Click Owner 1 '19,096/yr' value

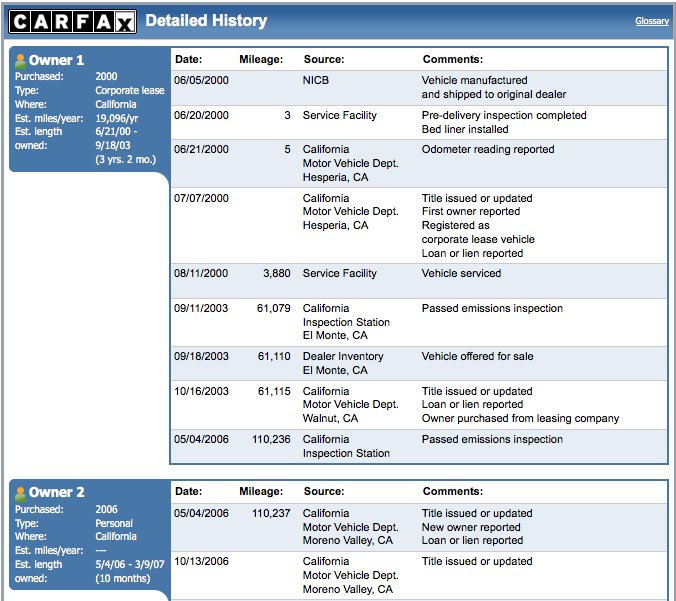(x=116, y=119)
